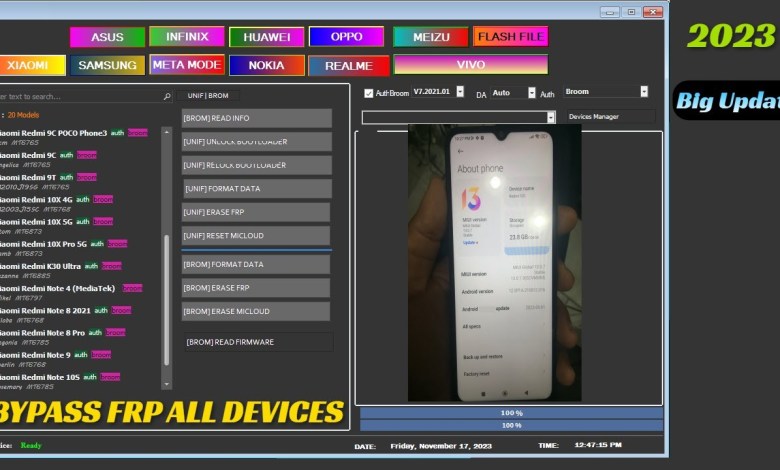Viewport: 780px width, 470px height.
Task: Toggle the Auth Broom checkbox
Action: 369,94
